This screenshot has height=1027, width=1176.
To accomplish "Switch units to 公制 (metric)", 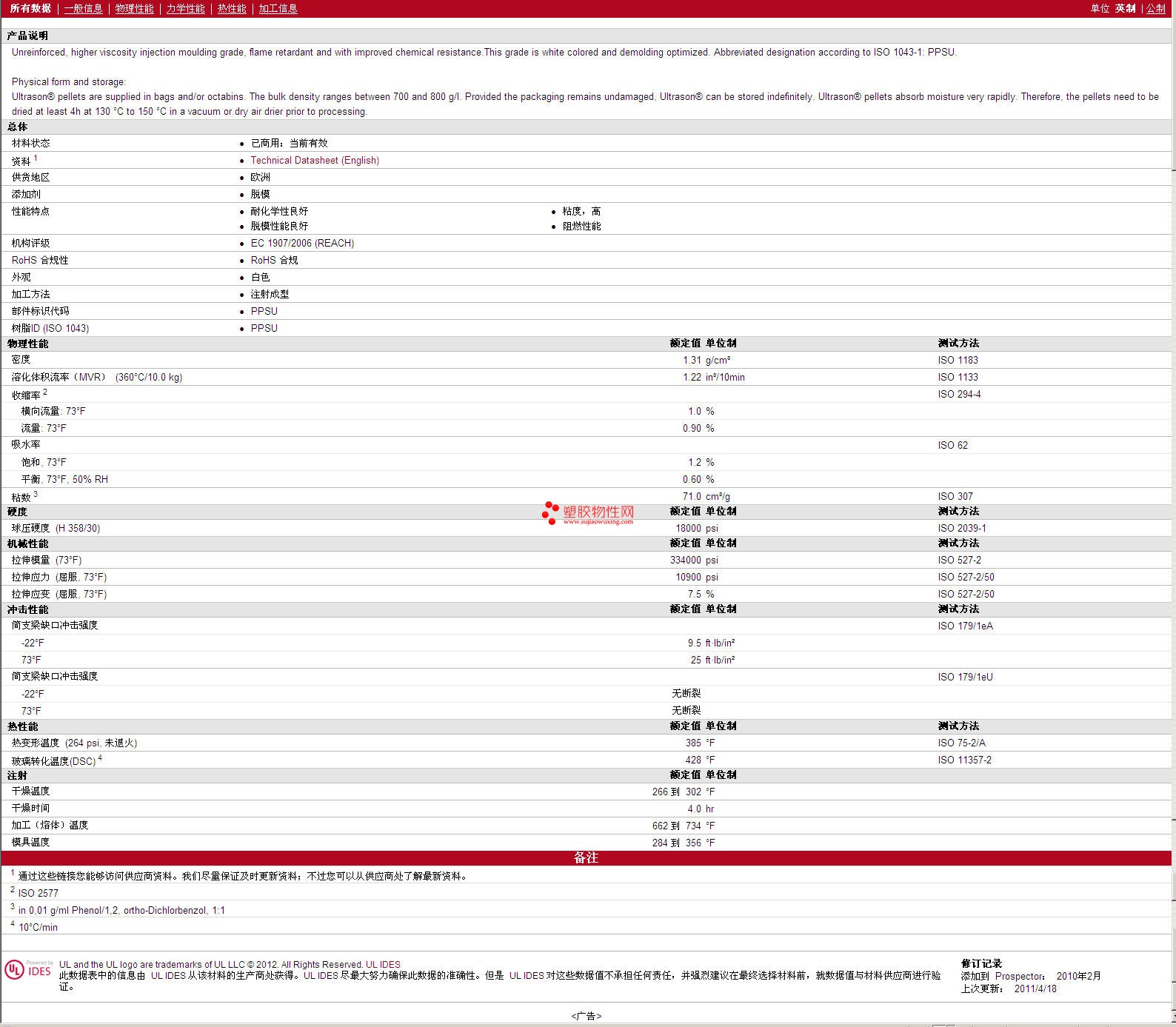I will [x=1155, y=8].
